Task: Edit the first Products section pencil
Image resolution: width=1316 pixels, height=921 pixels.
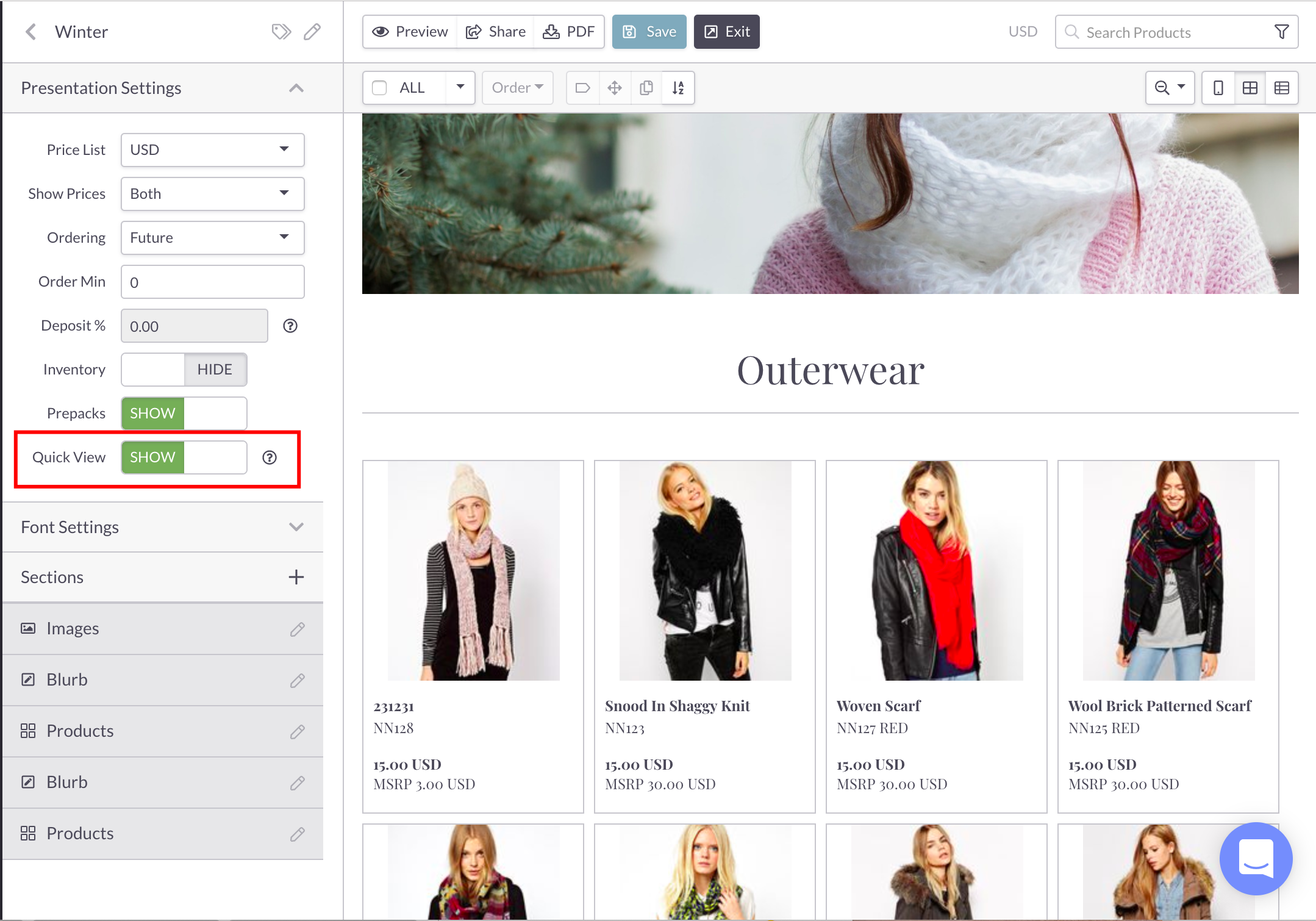Action: [298, 731]
